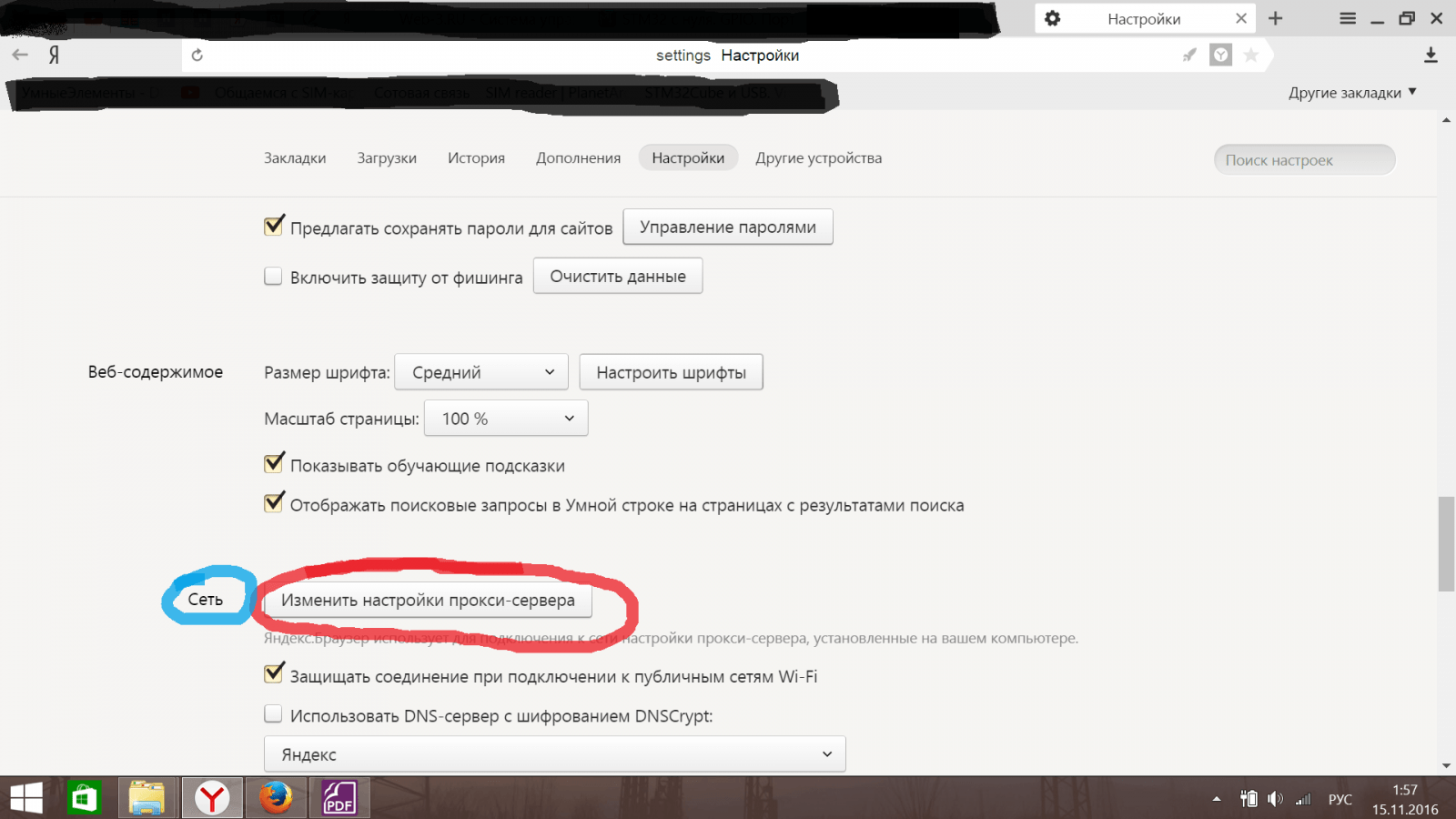Toggle Отображать поисковые запросы в Умной строке
This screenshot has width=1456, height=819.
(x=273, y=503)
